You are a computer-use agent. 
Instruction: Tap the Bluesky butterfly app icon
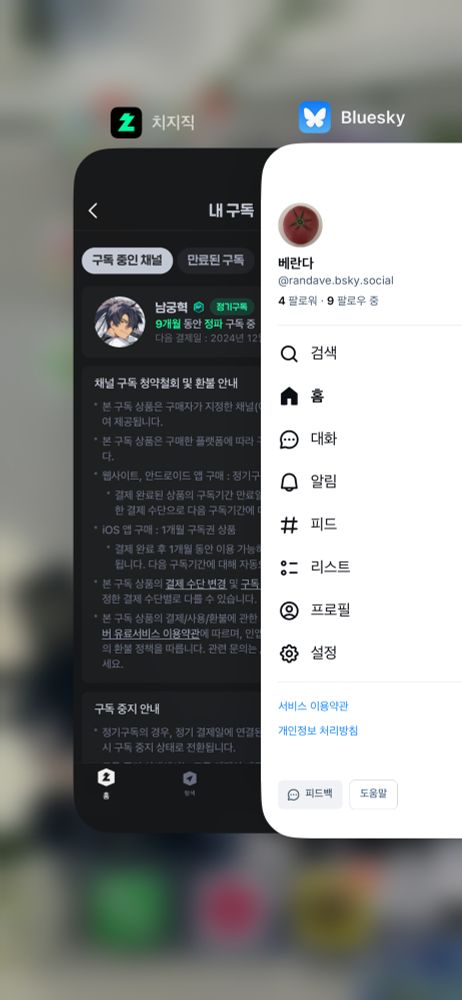(315, 117)
